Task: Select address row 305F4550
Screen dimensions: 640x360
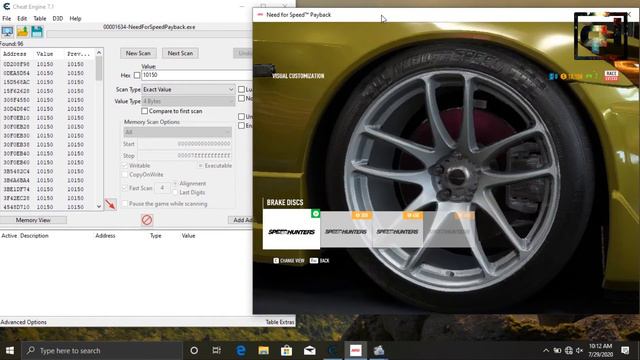Action: [x=48, y=100]
